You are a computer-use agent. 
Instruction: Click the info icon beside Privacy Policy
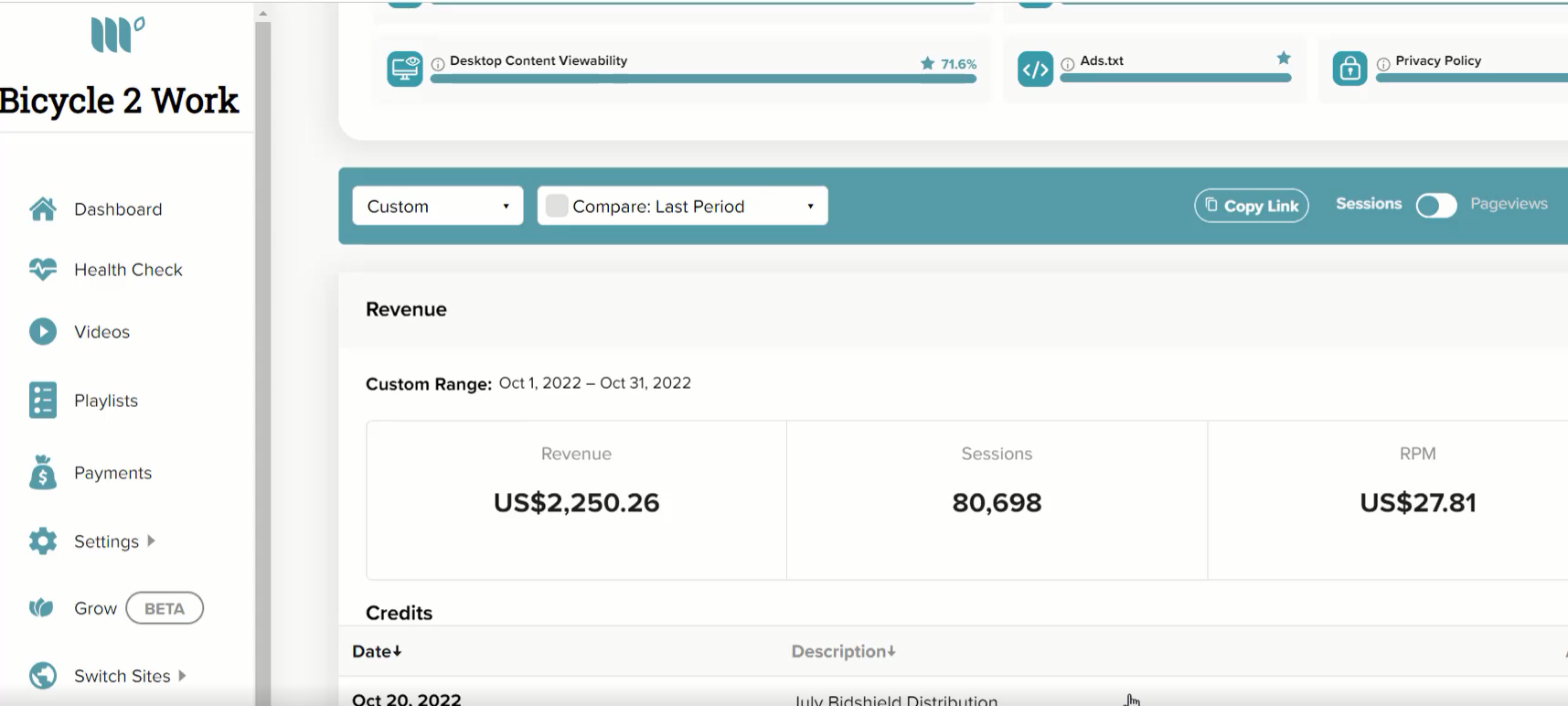[1383, 64]
